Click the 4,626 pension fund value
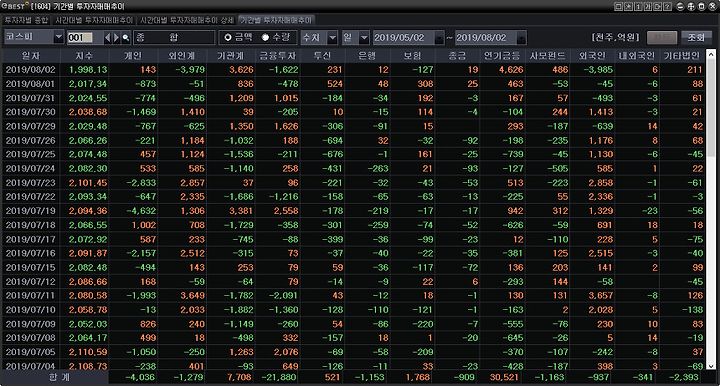This screenshot has width=720, height=386. (x=511, y=70)
